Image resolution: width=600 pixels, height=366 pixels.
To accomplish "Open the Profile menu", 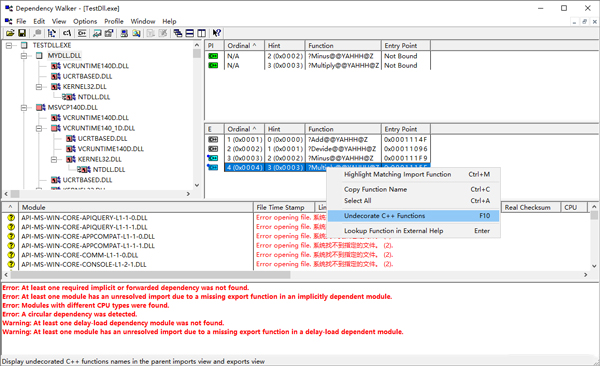I will [114, 21].
